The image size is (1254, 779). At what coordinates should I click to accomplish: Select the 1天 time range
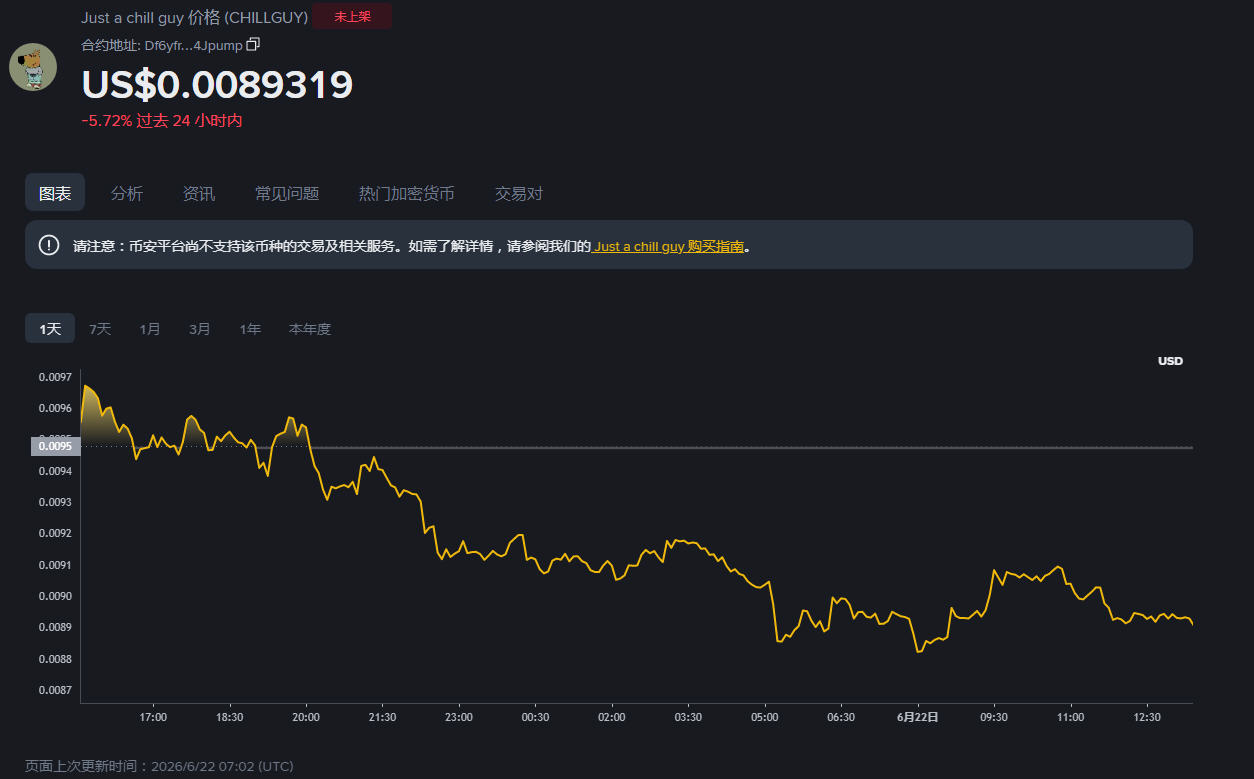point(50,328)
